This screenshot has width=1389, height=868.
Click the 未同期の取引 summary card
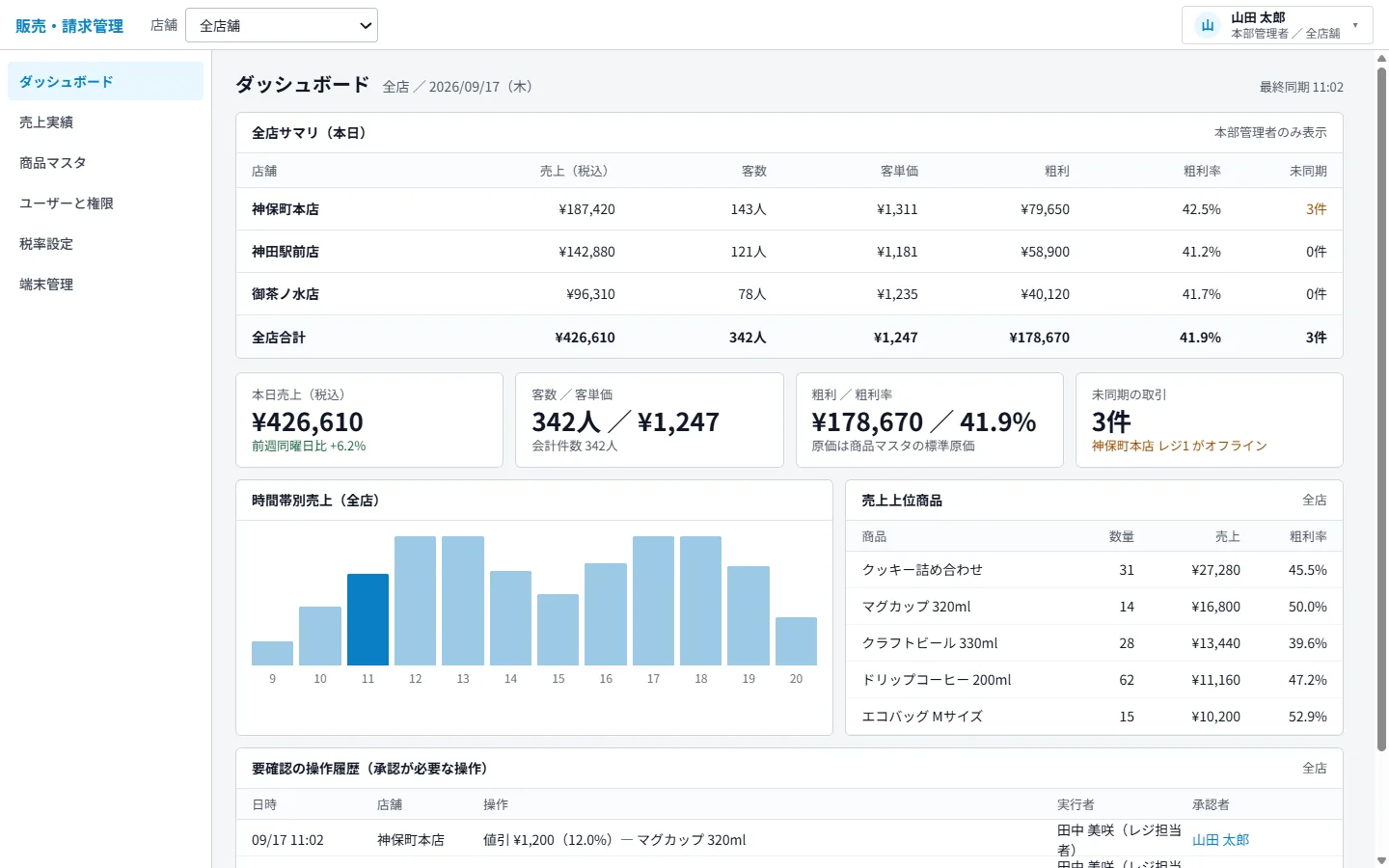pyautogui.click(x=1209, y=420)
